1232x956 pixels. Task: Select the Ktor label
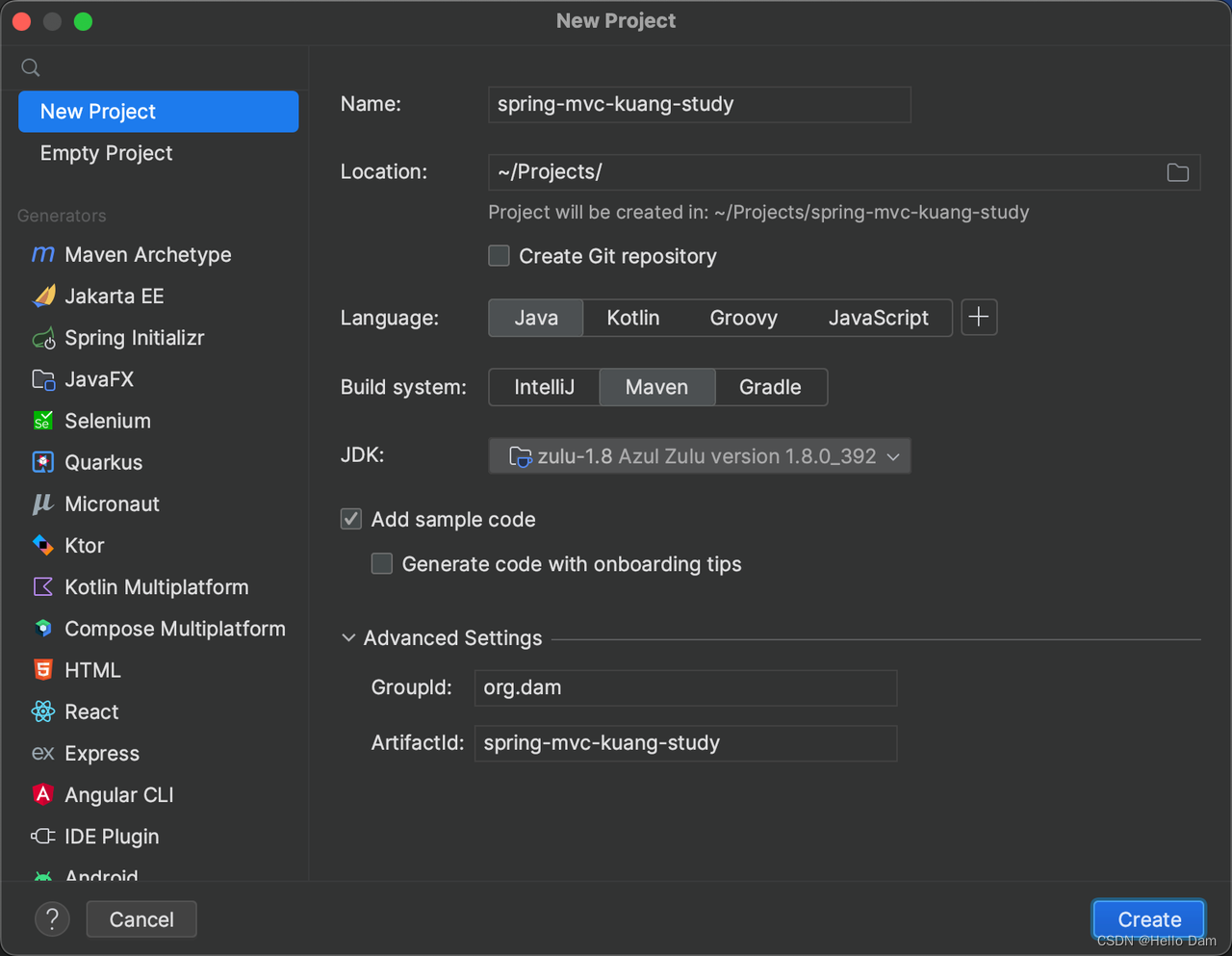(85, 545)
